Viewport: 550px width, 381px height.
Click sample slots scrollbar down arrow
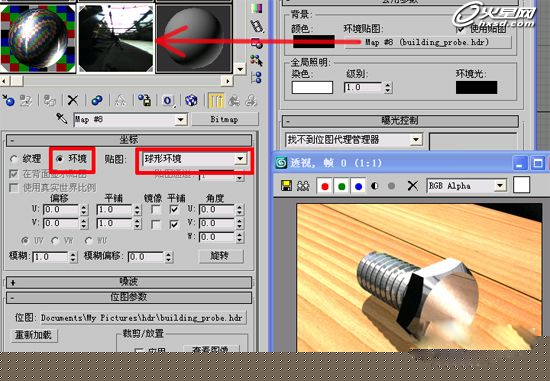coord(240,68)
